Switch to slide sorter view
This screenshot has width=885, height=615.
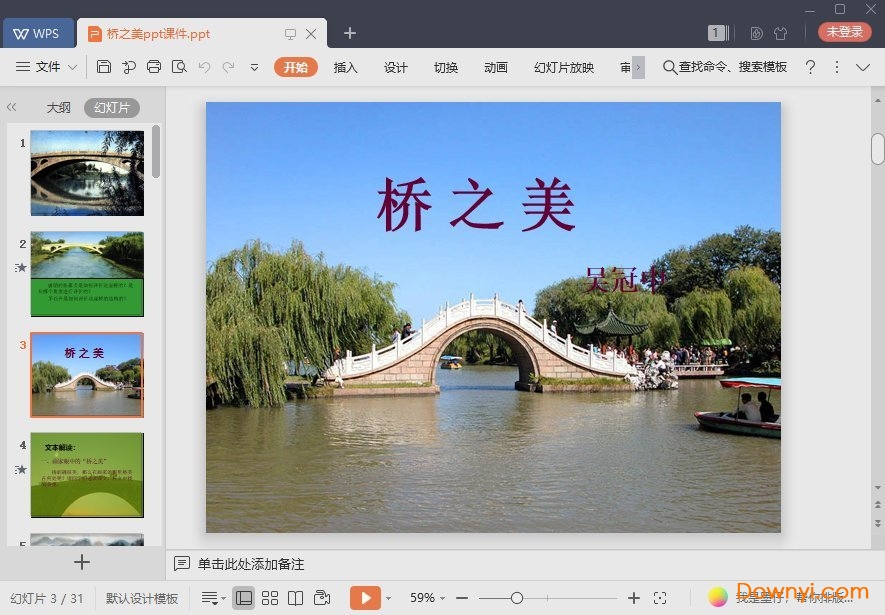point(270,598)
